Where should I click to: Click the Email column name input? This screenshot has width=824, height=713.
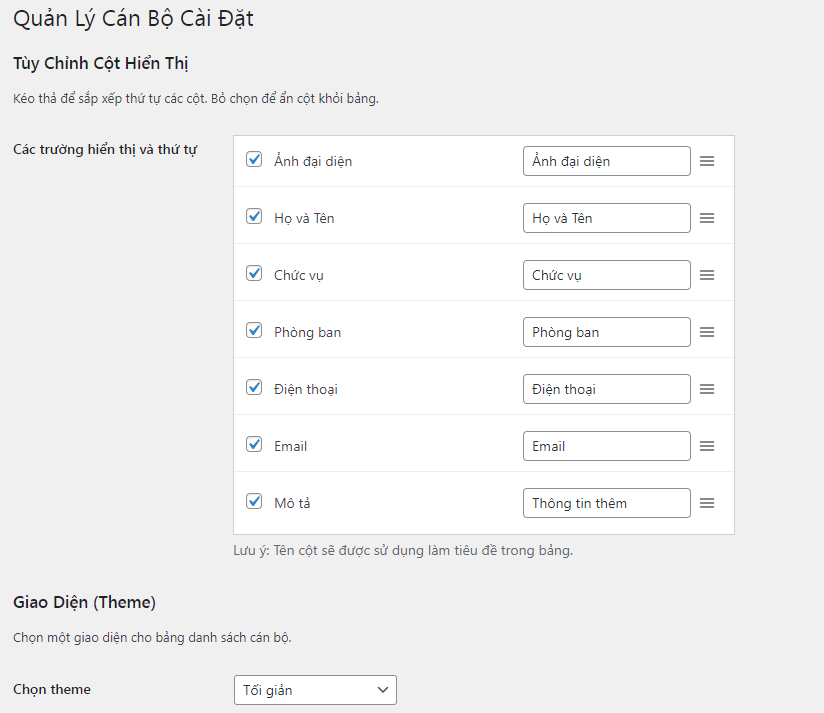[607, 446]
